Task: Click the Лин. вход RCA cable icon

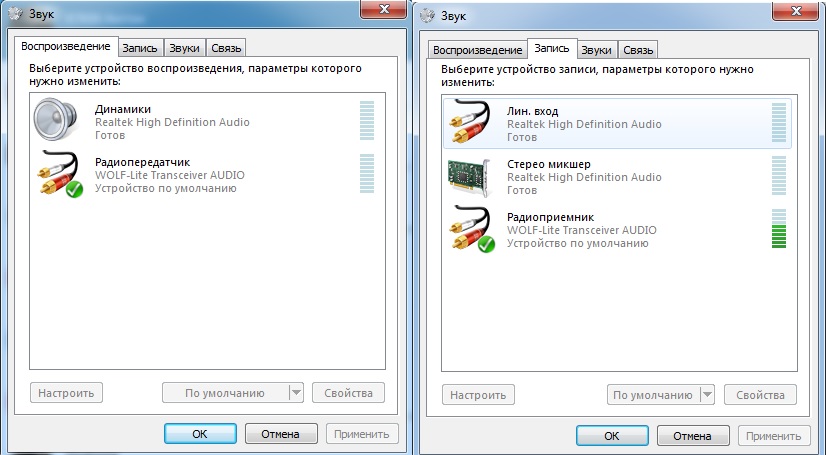Action: [x=471, y=124]
